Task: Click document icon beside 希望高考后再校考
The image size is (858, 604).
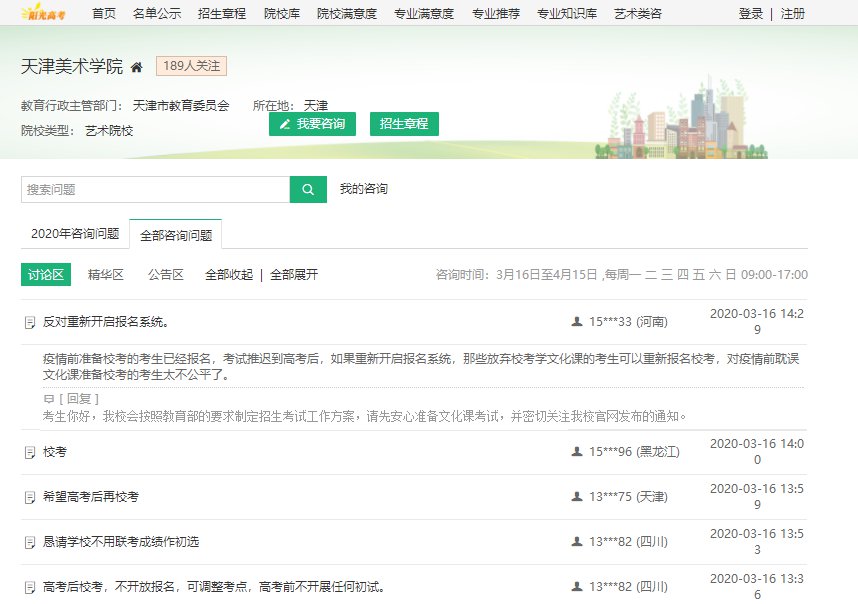Action: (30, 497)
